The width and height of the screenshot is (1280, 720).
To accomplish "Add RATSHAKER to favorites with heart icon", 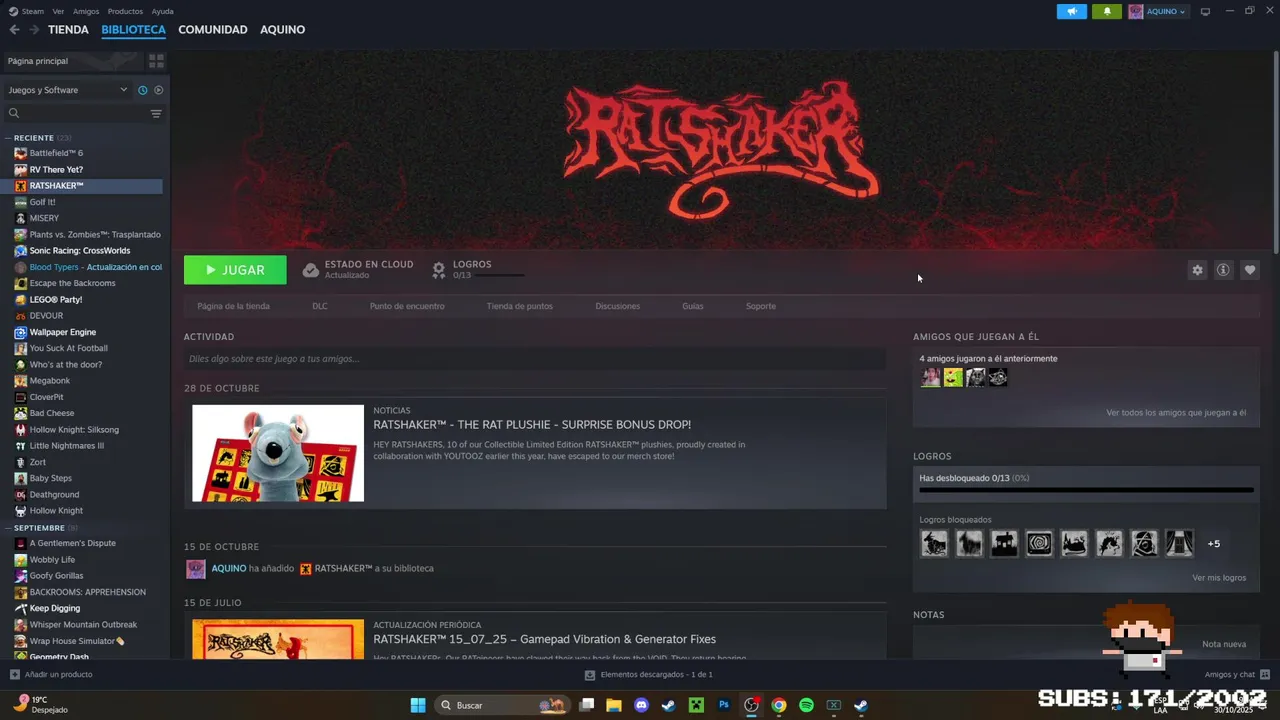I will coord(1249,270).
